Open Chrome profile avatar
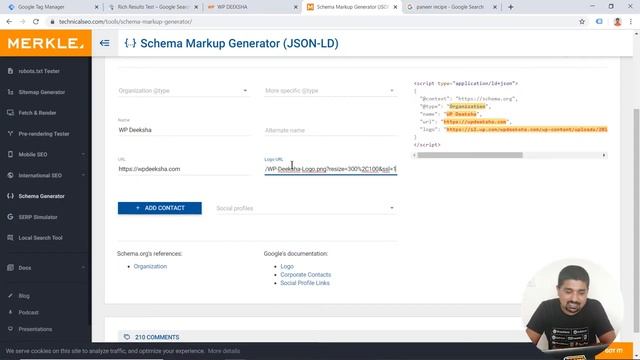This screenshot has height=360, width=640. (x=617, y=22)
